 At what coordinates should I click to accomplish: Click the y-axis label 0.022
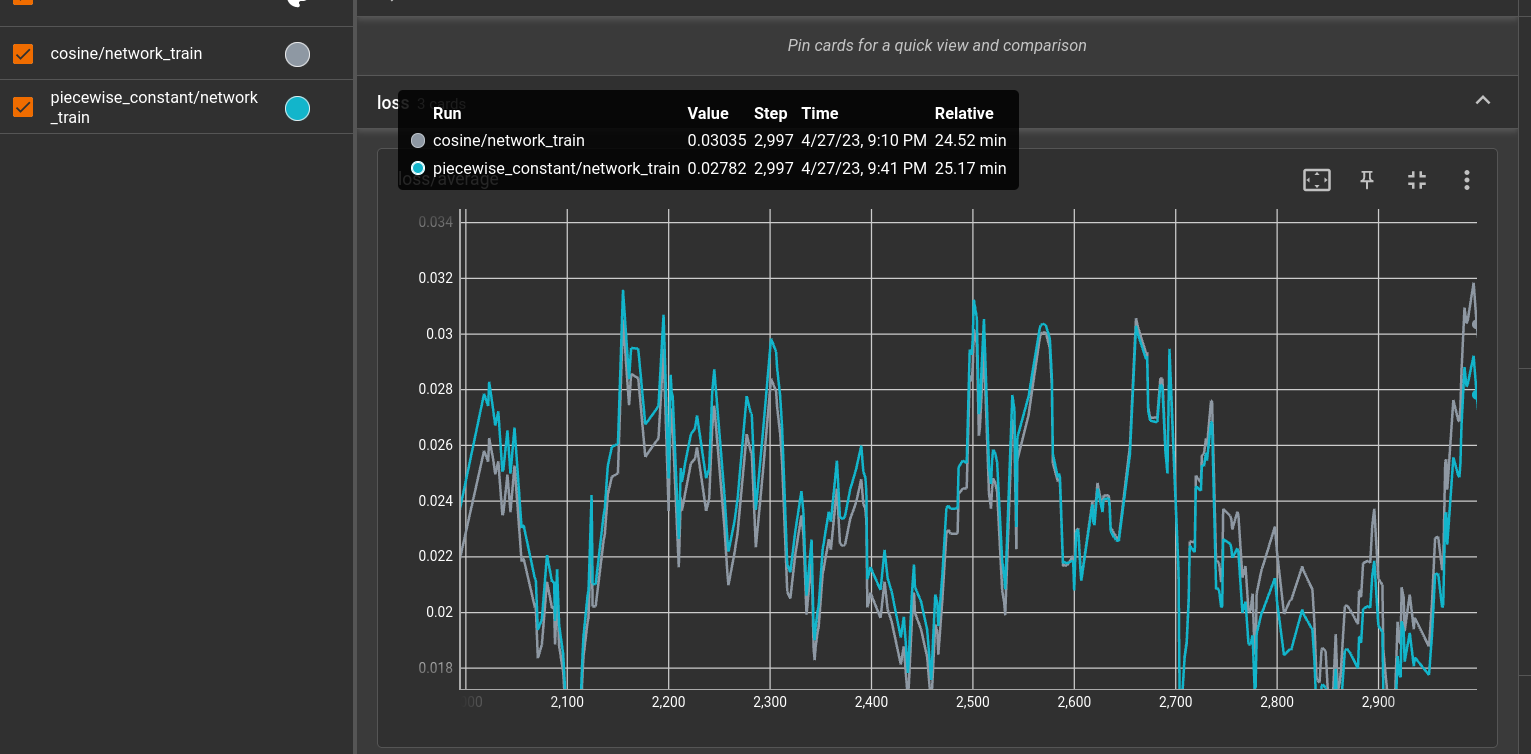(x=435, y=556)
